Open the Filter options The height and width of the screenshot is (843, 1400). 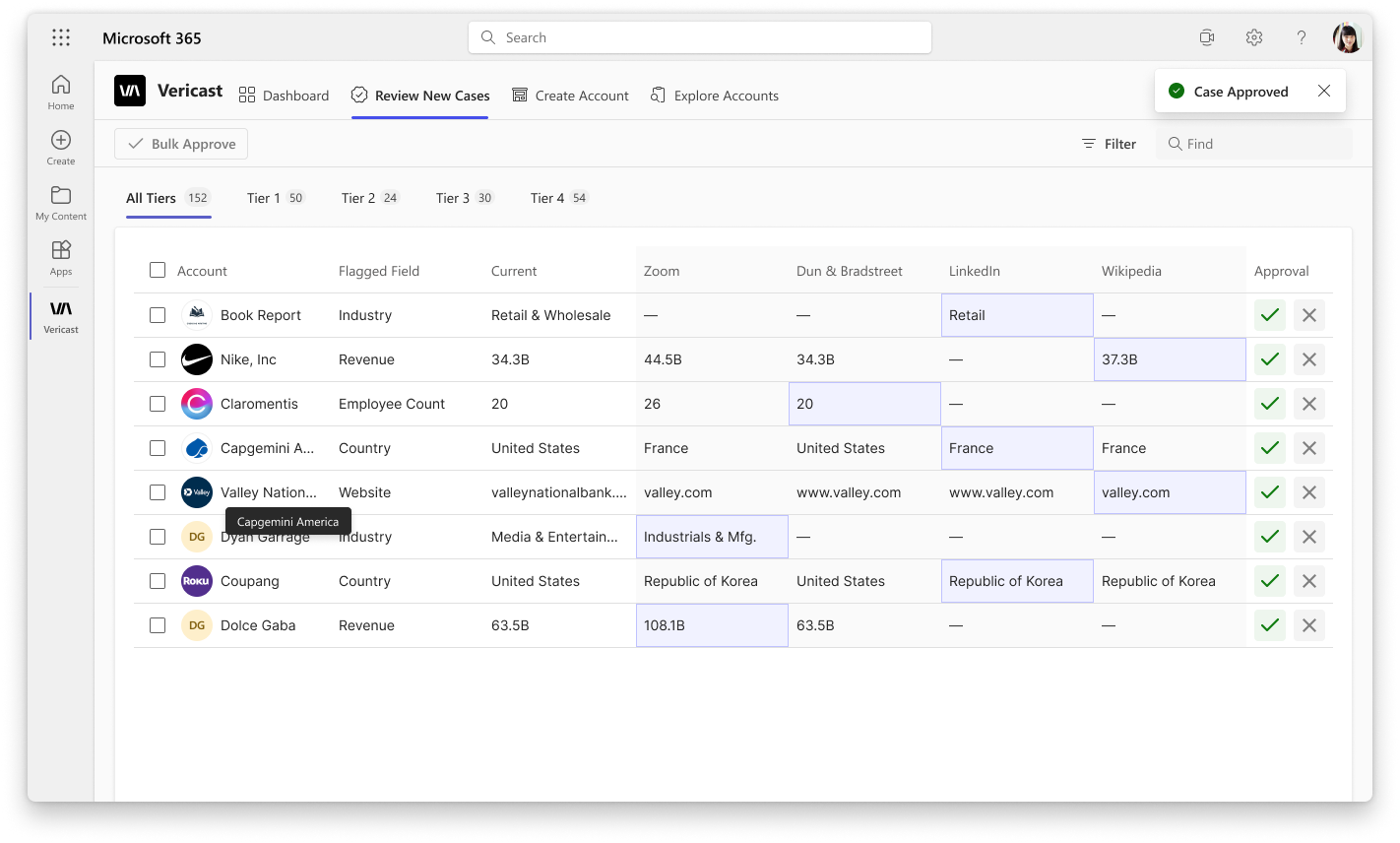click(1109, 144)
